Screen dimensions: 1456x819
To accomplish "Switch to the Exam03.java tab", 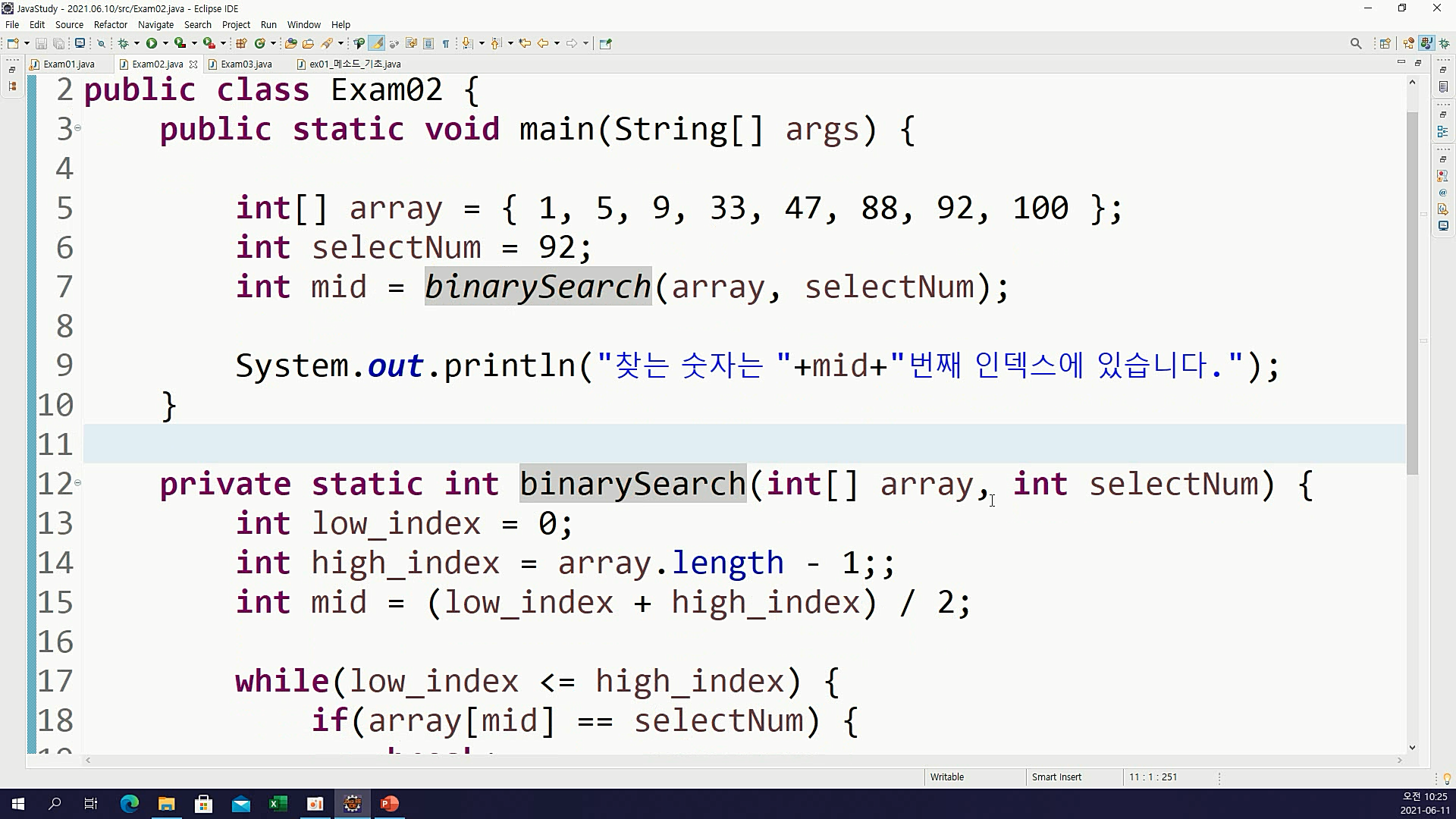I will [246, 64].
